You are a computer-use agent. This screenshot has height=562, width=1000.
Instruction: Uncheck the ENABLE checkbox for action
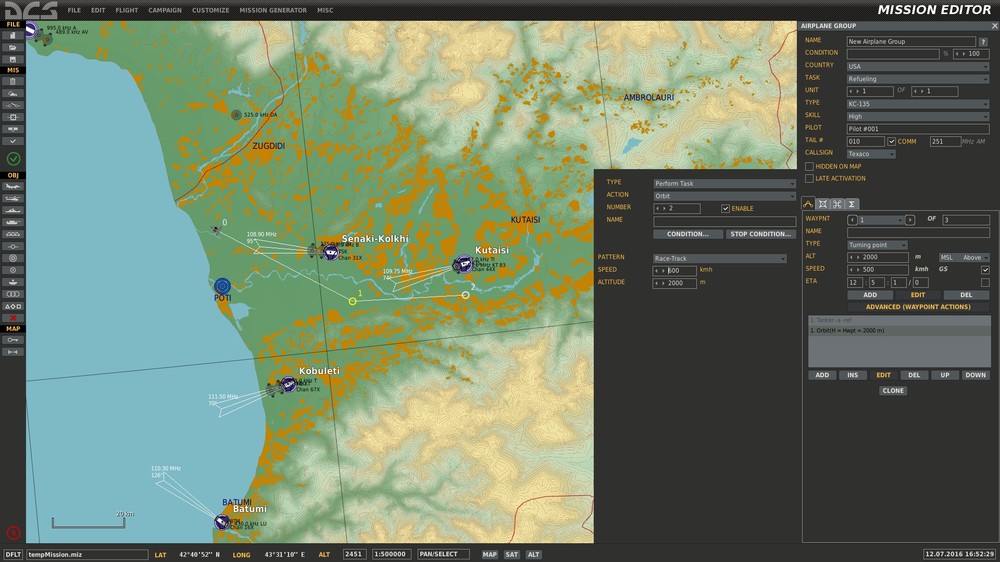coord(725,208)
